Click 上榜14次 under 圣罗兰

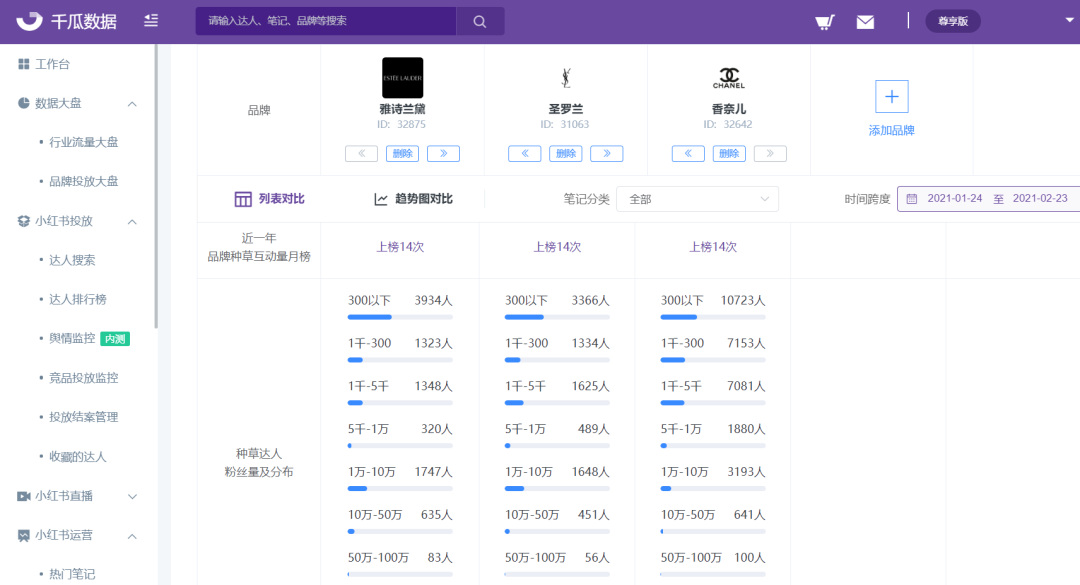point(557,247)
